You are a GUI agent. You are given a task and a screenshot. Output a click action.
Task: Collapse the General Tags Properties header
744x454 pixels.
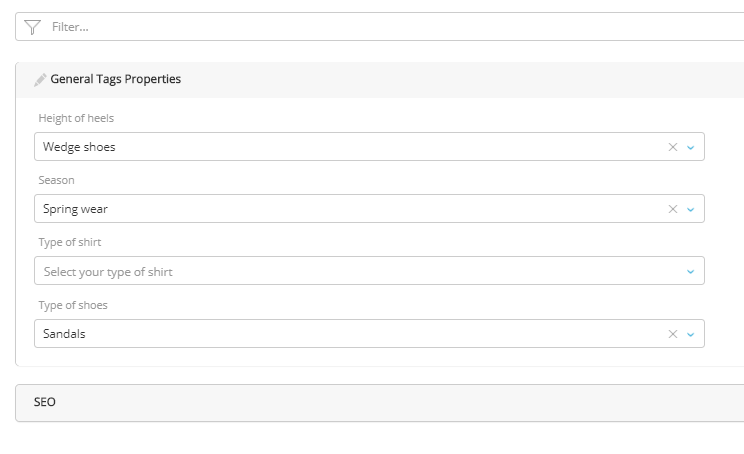[x=116, y=79]
